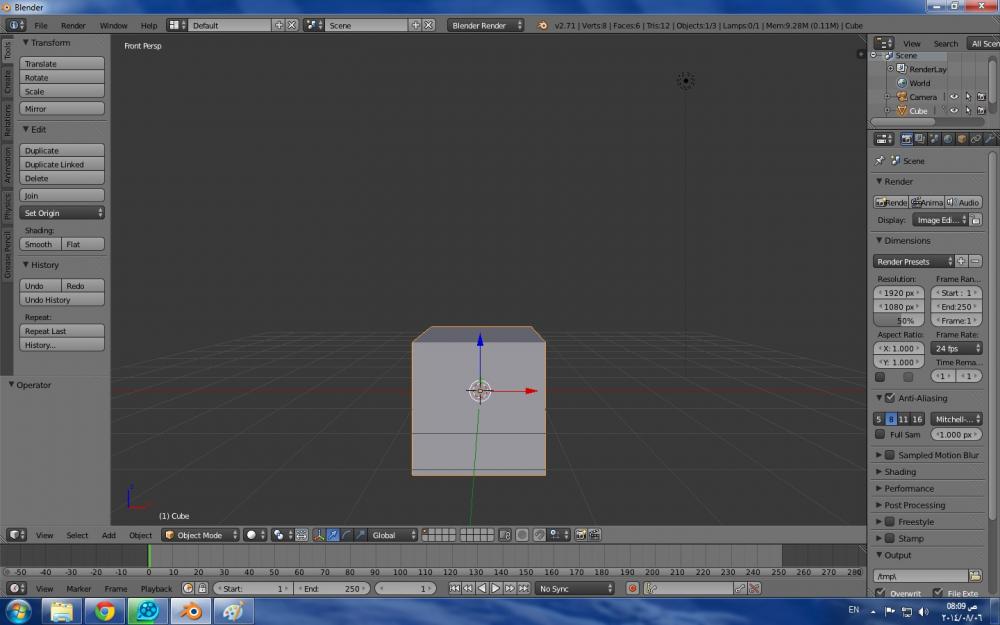Open the World properties tab icon

pos(948,139)
